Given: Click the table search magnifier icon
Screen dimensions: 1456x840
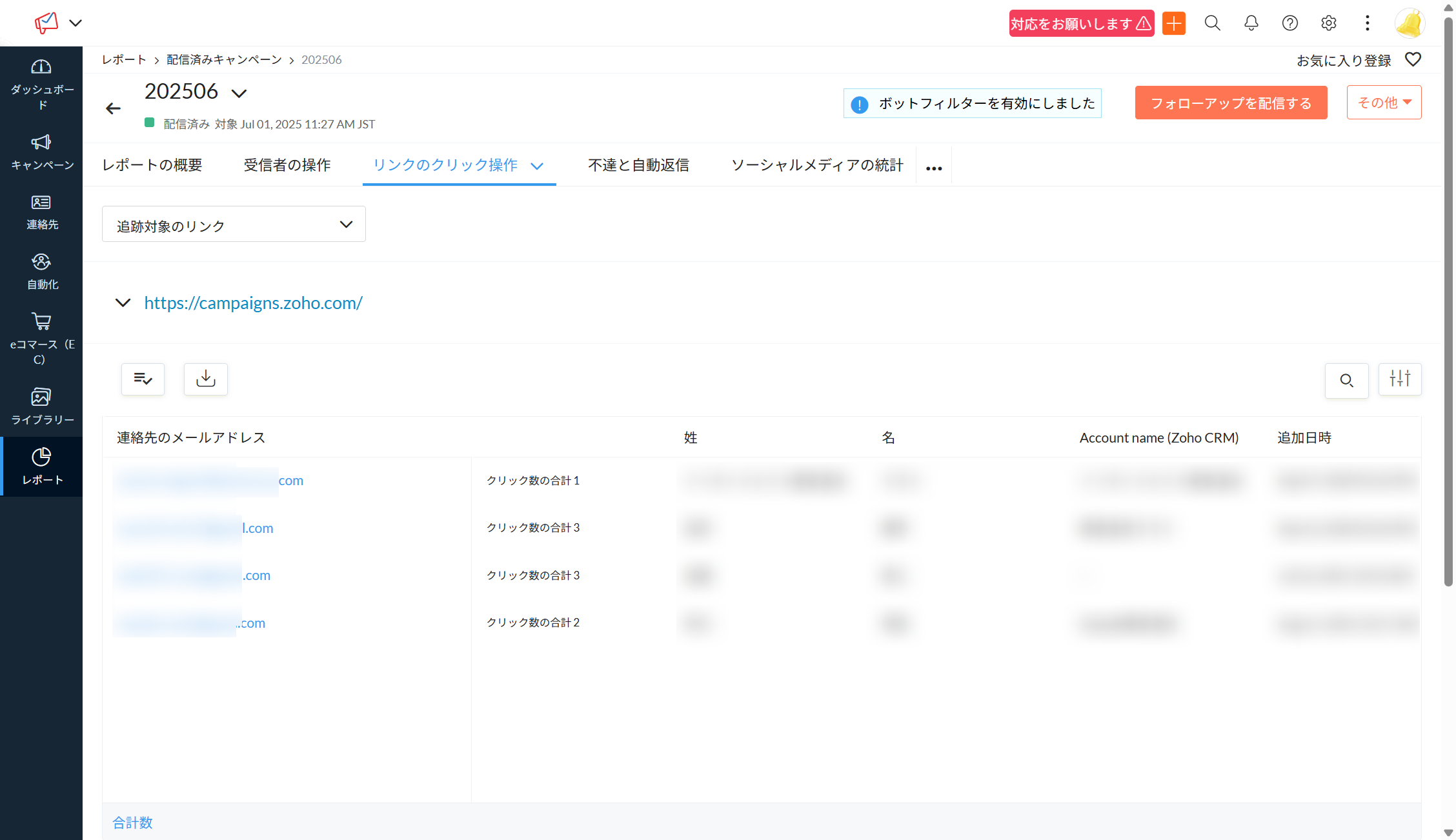Looking at the screenshot, I should [x=1346, y=381].
